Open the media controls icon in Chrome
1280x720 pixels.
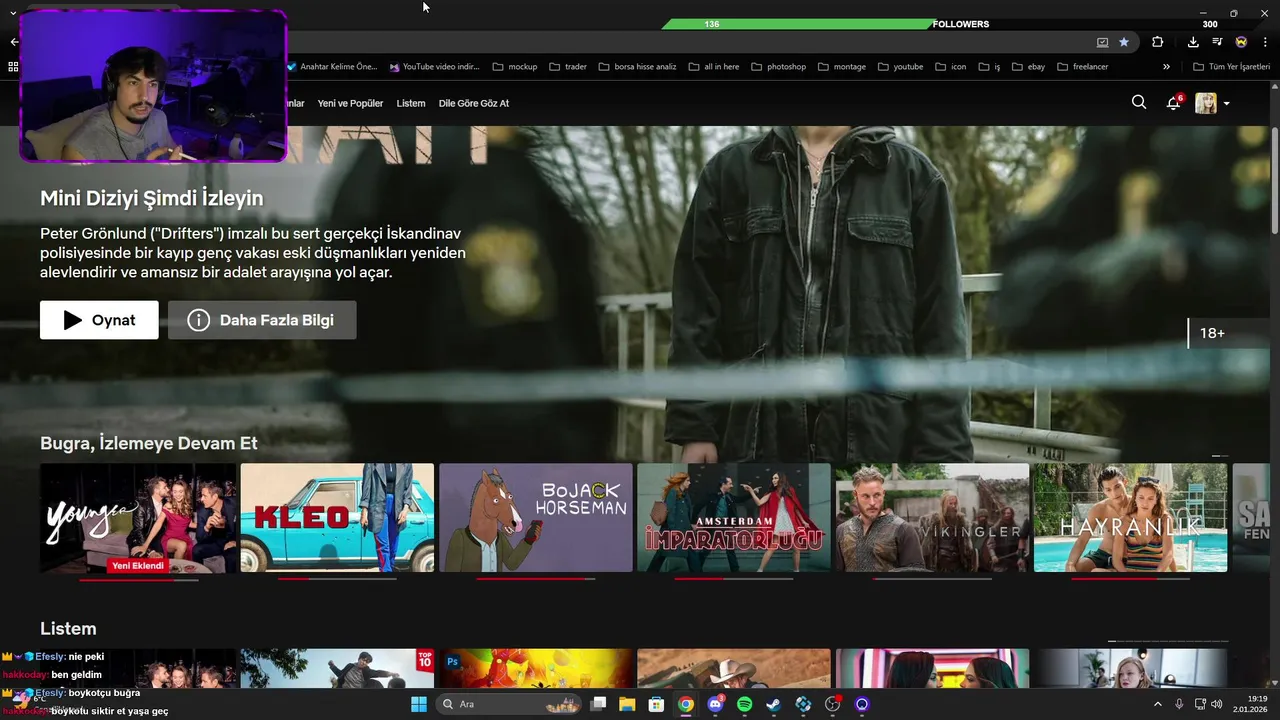tap(1217, 42)
